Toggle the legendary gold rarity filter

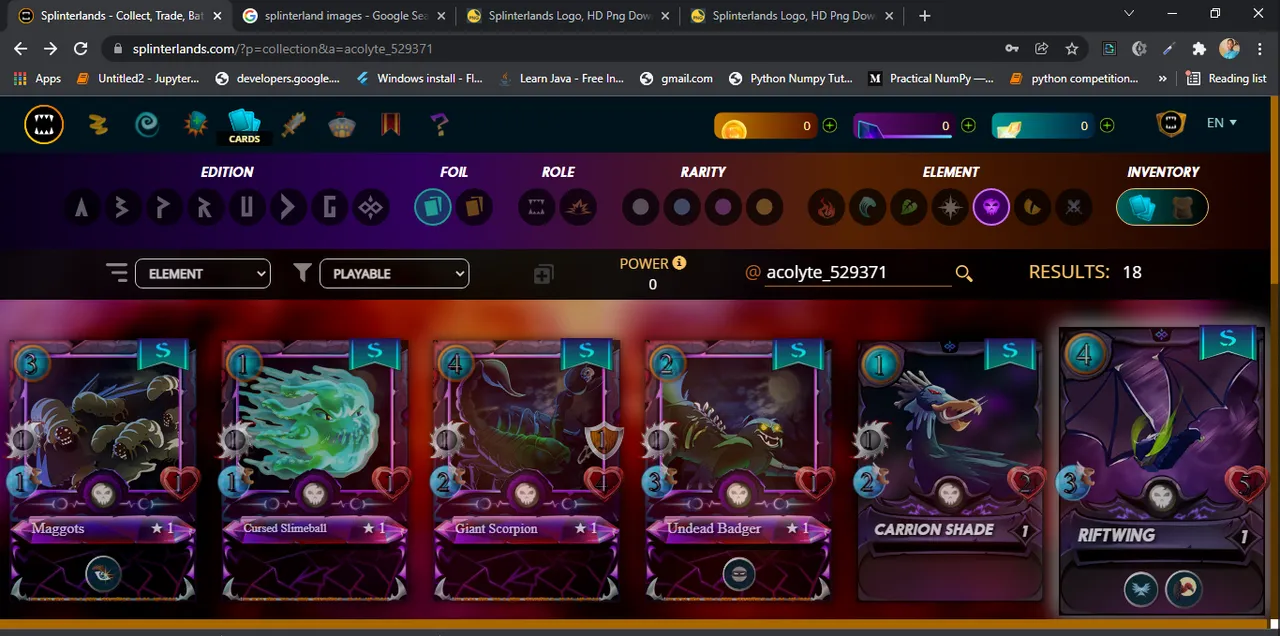[764, 208]
